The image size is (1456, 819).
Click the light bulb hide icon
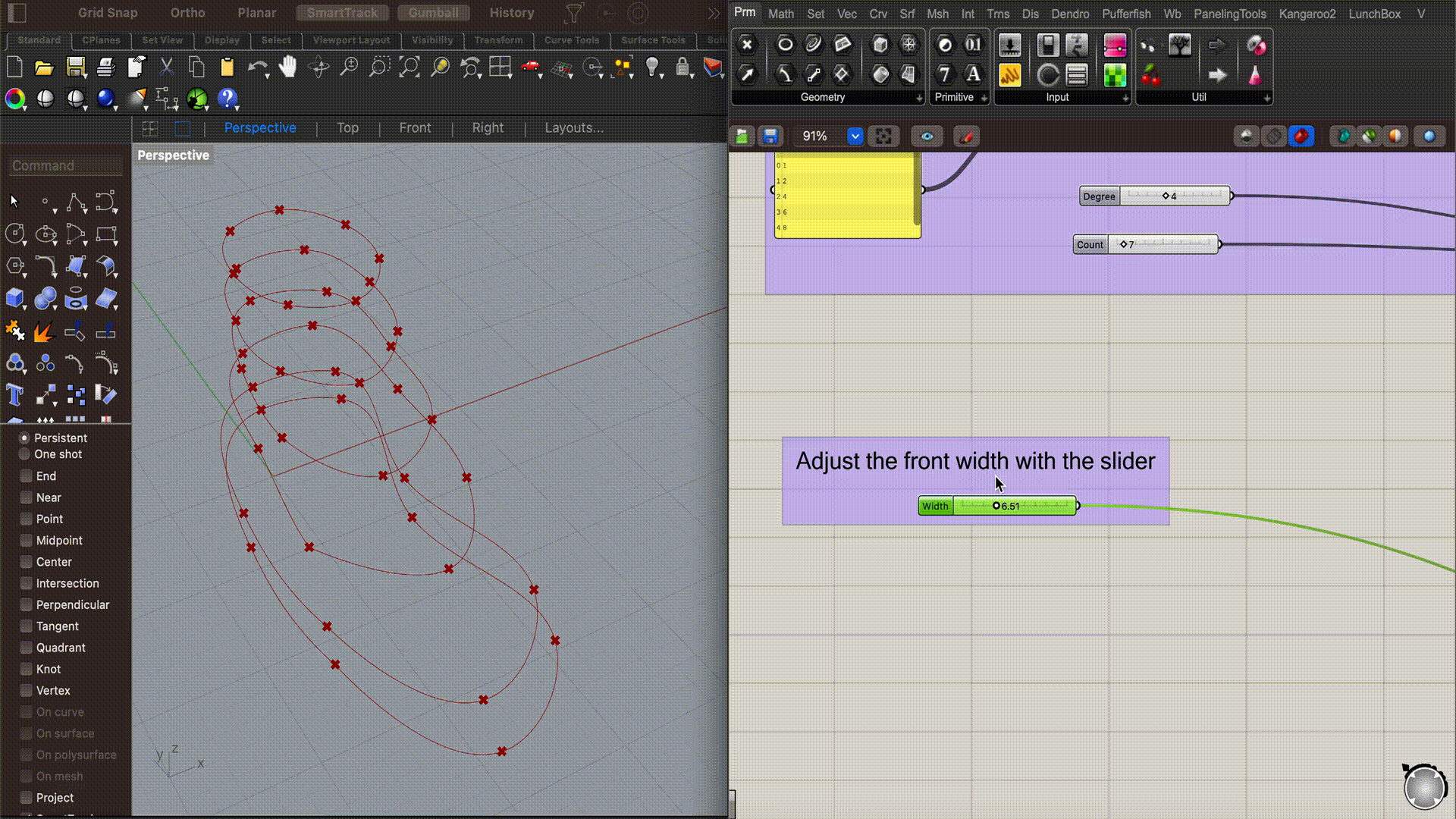coord(653,67)
